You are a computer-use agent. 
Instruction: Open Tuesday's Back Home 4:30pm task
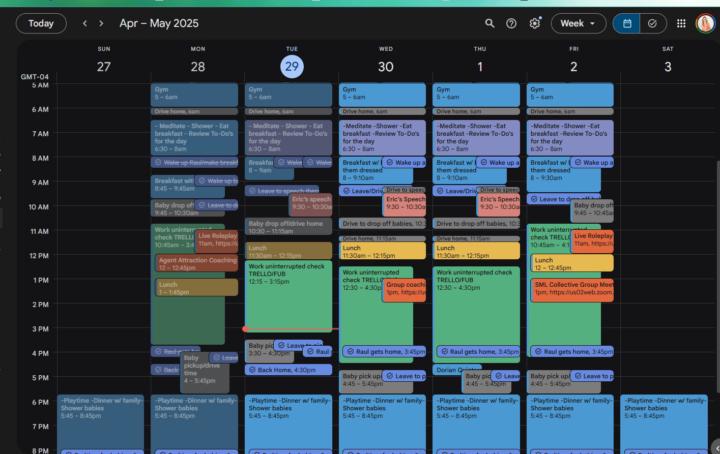(x=288, y=370)
